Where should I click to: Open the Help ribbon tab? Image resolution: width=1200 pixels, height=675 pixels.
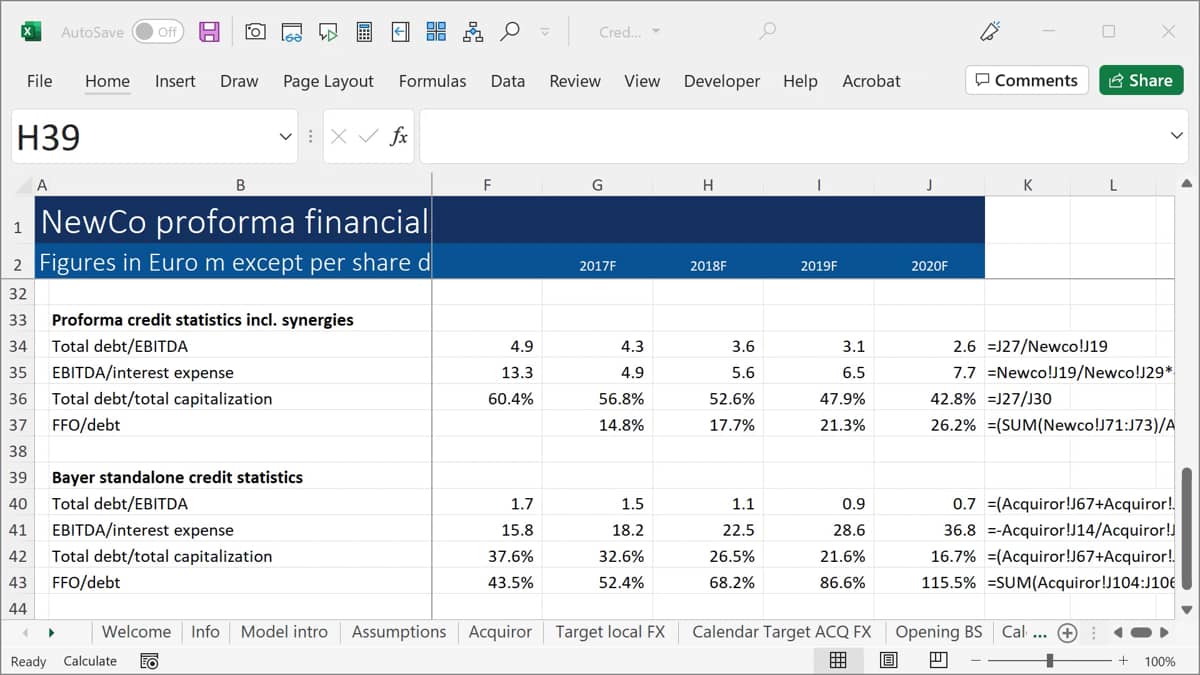[800, 81]
